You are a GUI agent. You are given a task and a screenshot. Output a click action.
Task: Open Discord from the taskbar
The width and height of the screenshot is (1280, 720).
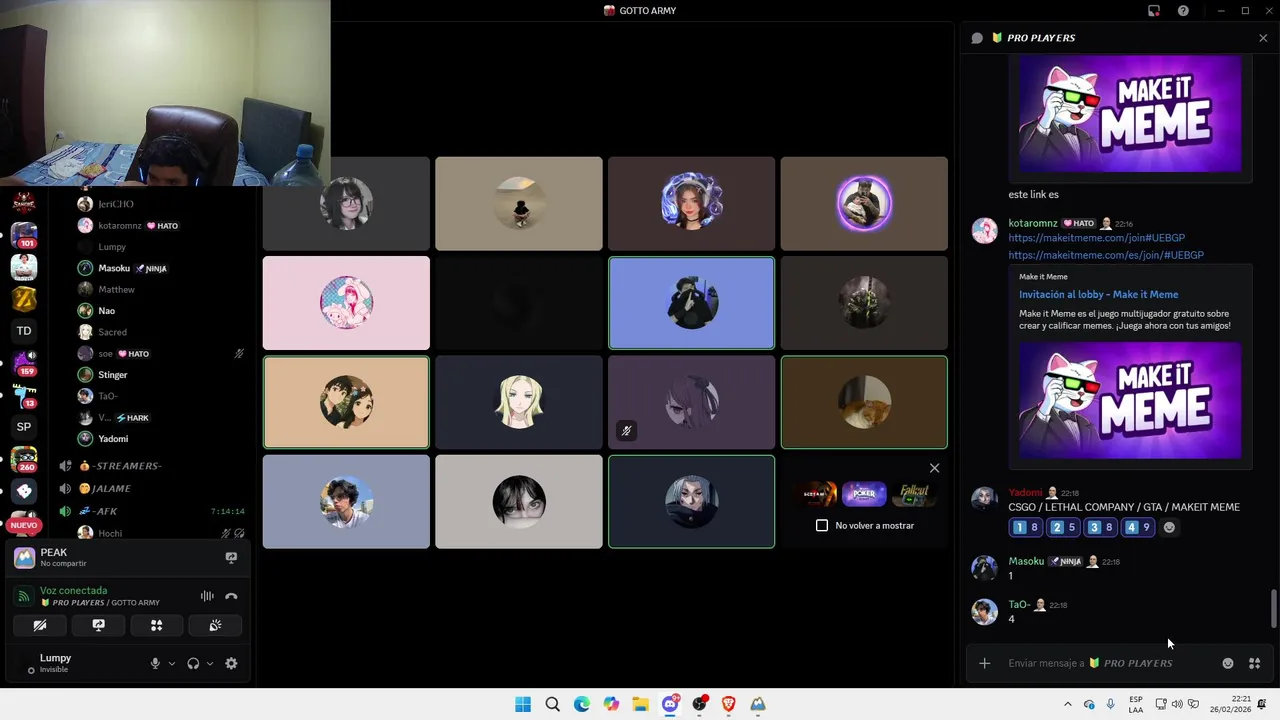point(670,704)
